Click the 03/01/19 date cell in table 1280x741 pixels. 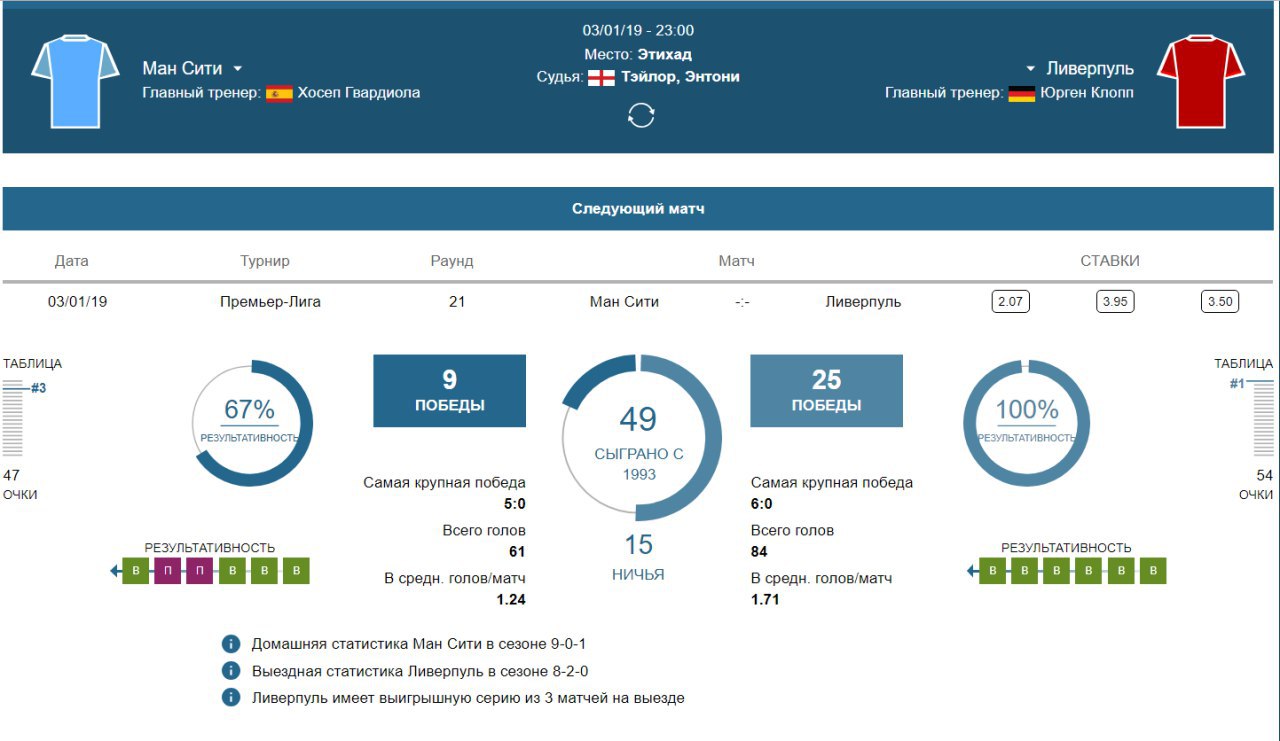[x=77, y=301]
